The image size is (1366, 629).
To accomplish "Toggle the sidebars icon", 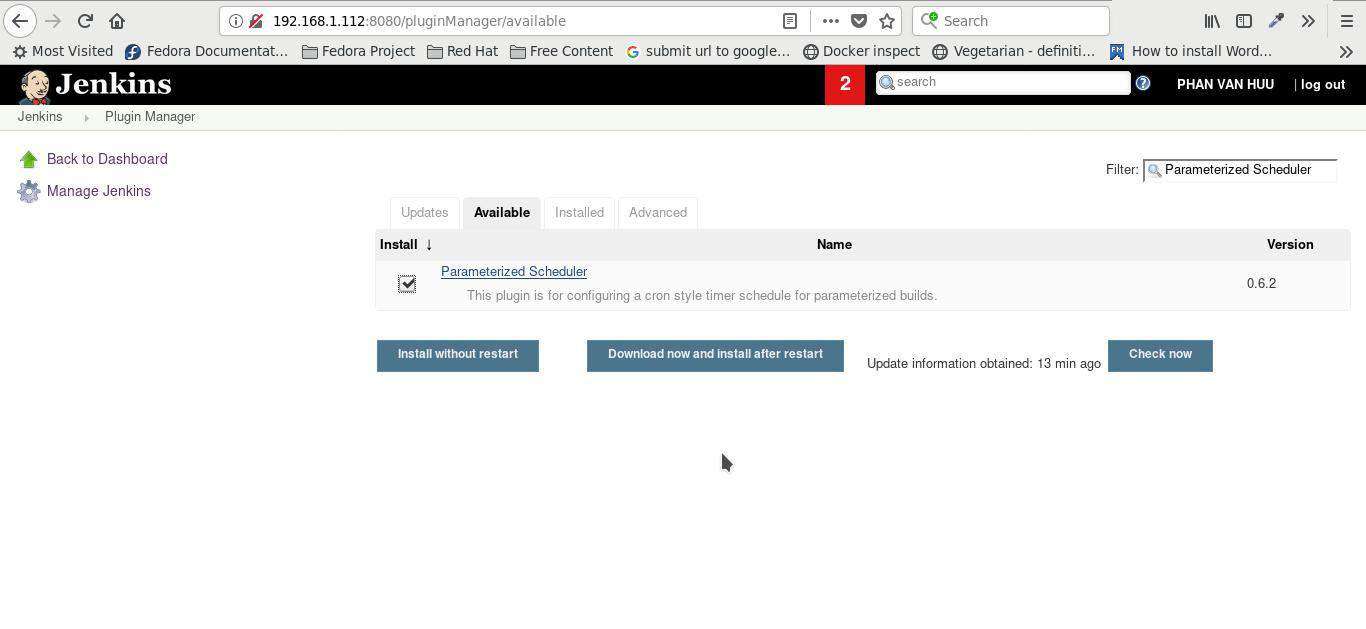I will point(1244,20).
